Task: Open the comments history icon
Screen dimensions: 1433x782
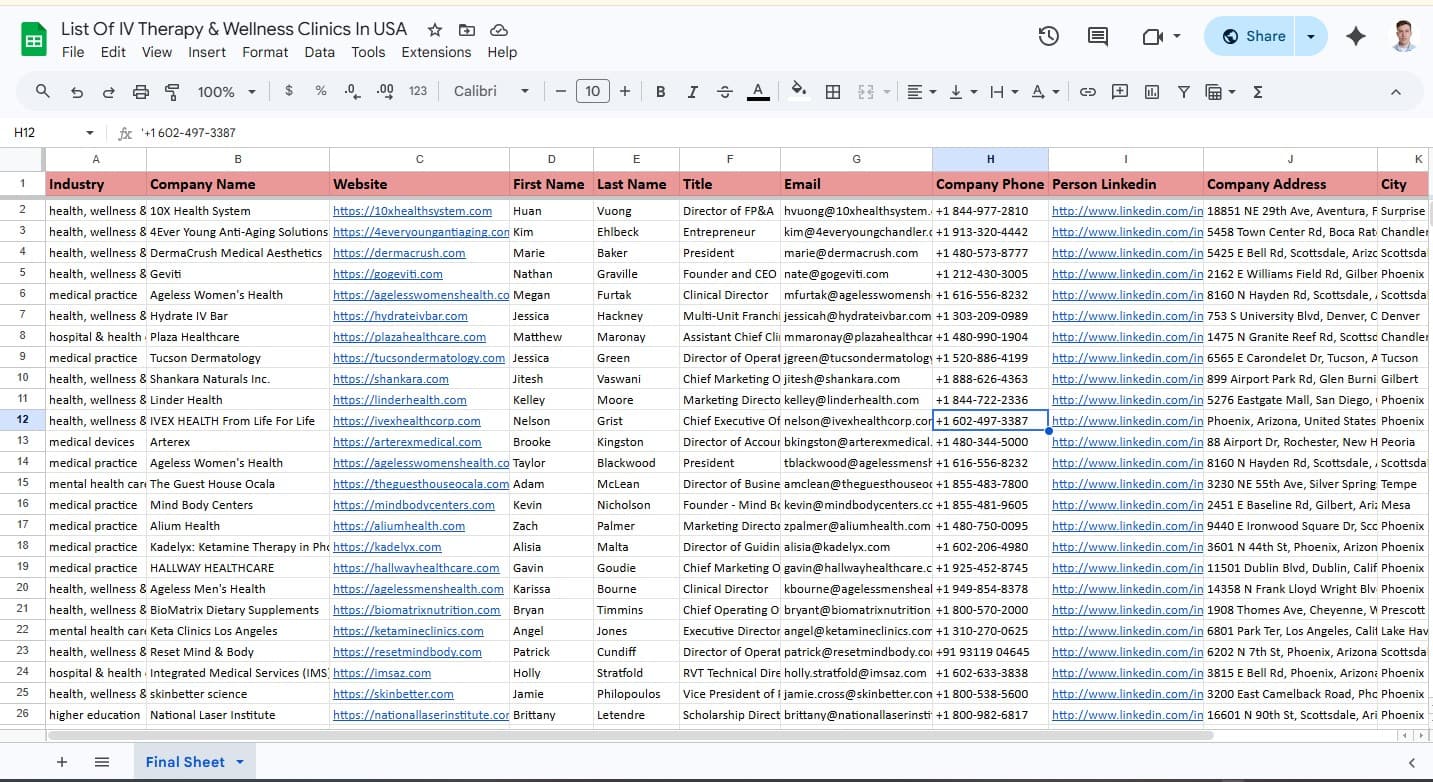Action: coord(1098,36)
